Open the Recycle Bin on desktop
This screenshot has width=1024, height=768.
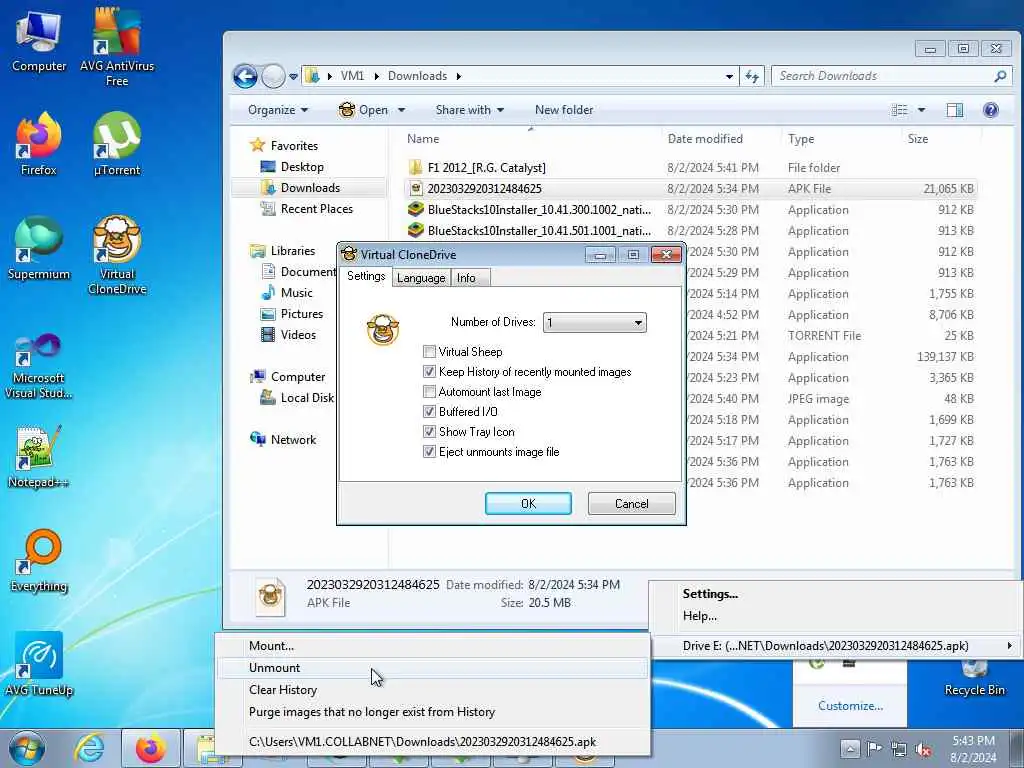click(974, 678)
